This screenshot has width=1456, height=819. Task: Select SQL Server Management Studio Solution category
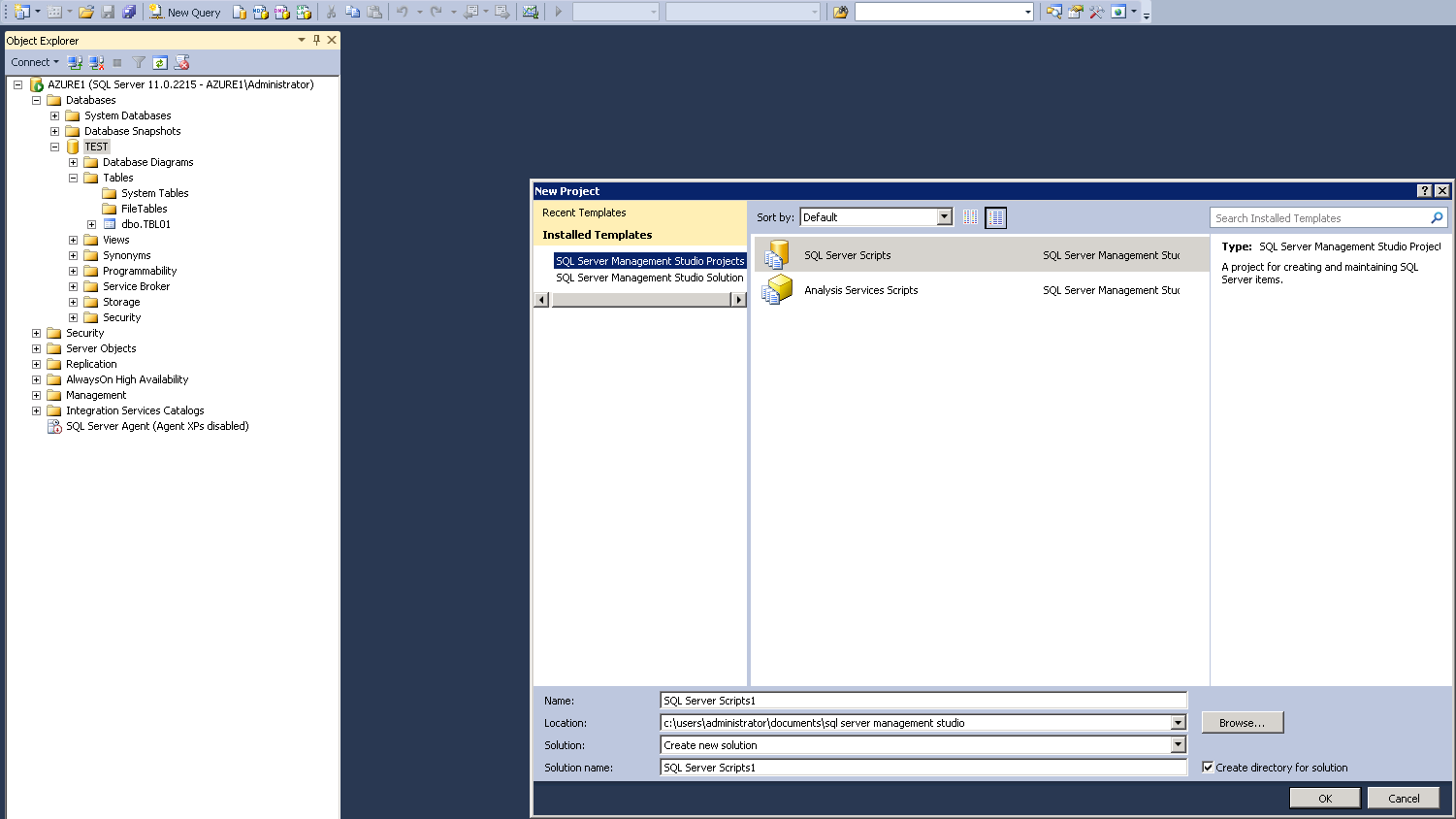(x=650, y=278)
